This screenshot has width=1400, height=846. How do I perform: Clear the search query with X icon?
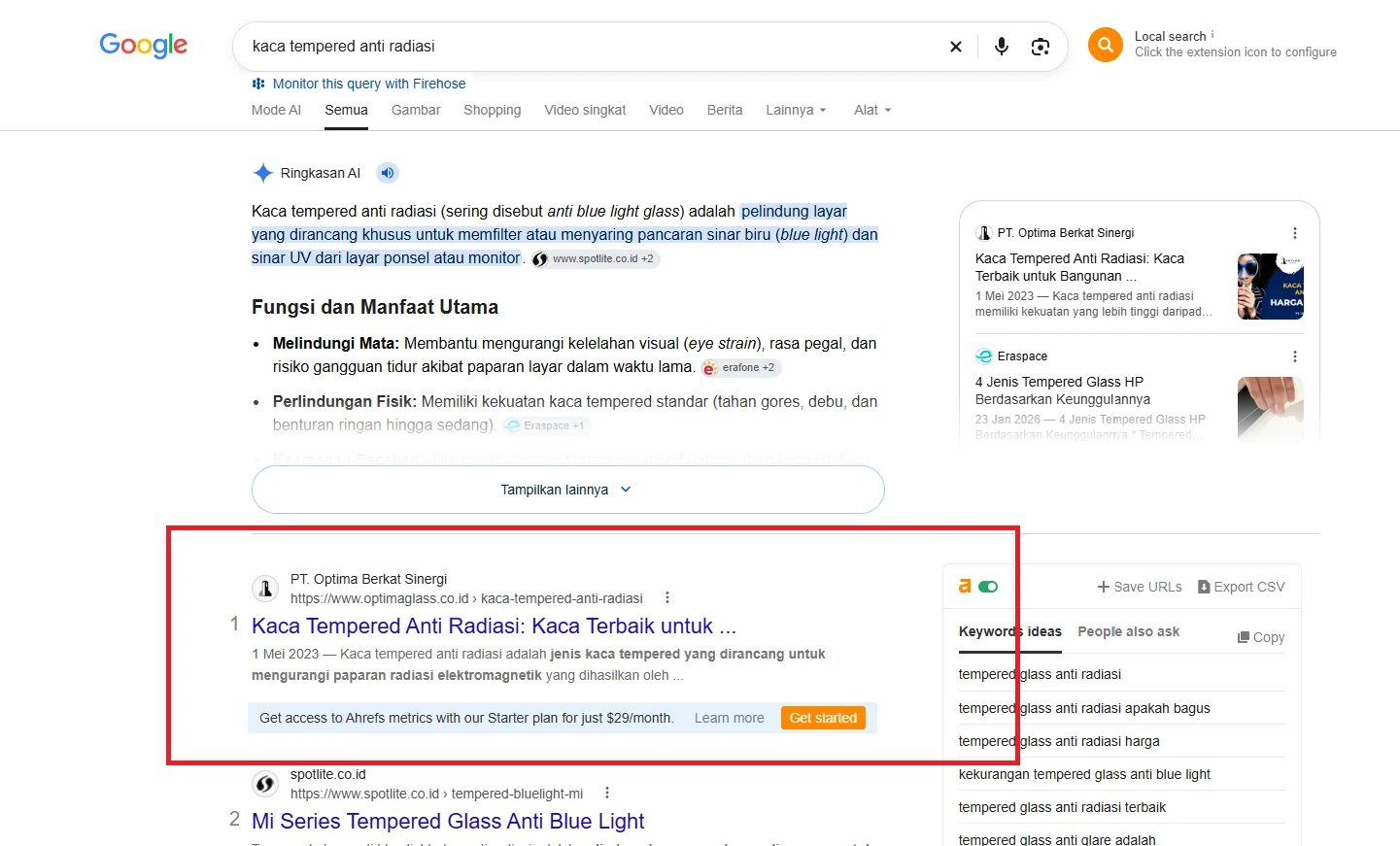956,47
